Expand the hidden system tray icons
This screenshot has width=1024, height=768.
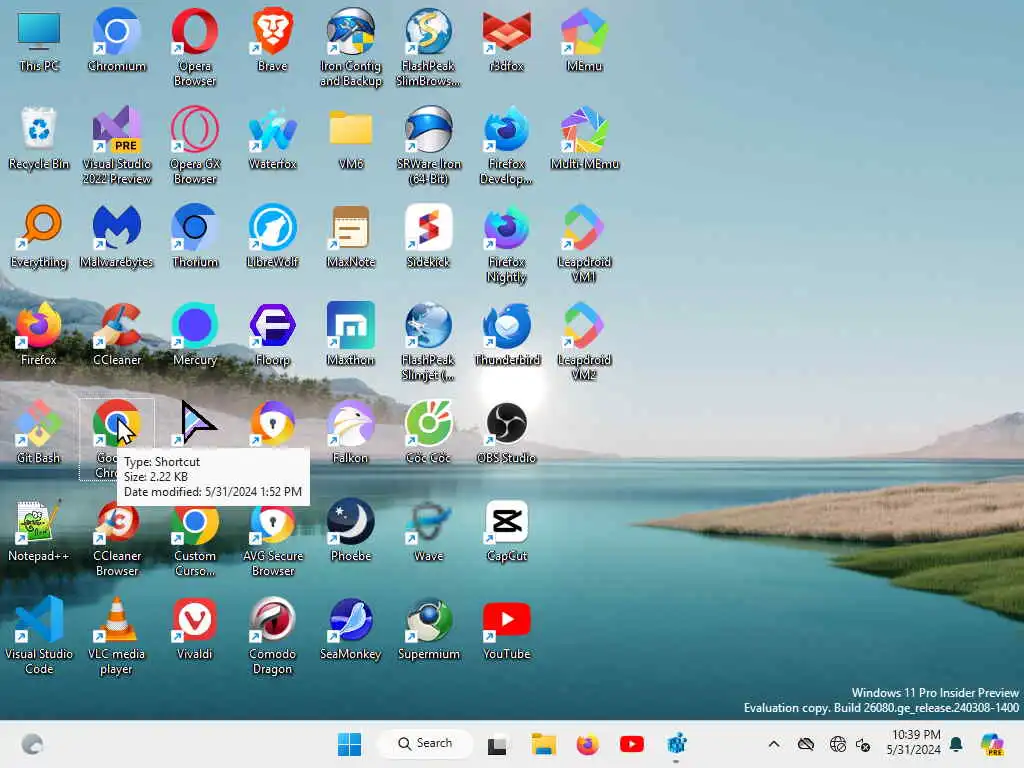click(x=774, y=744)
